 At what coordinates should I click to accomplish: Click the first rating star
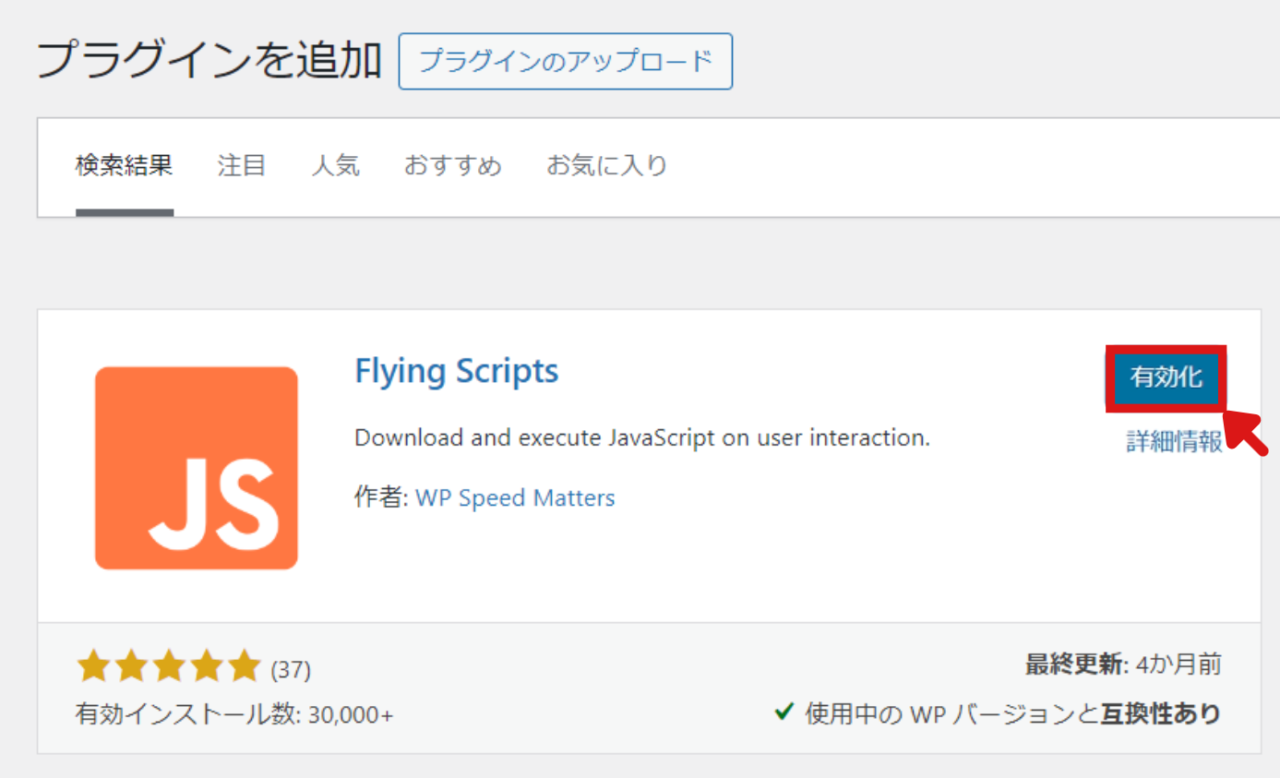pyautogui.click(x=95, y=664)
